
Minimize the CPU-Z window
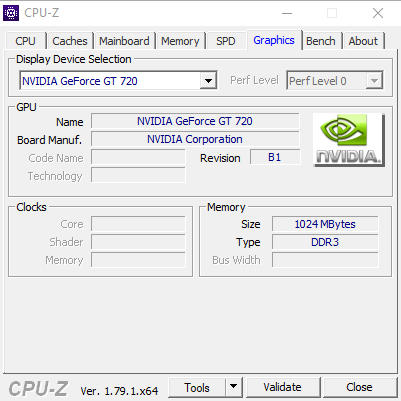pyautogui.click(x=287, y=13)
